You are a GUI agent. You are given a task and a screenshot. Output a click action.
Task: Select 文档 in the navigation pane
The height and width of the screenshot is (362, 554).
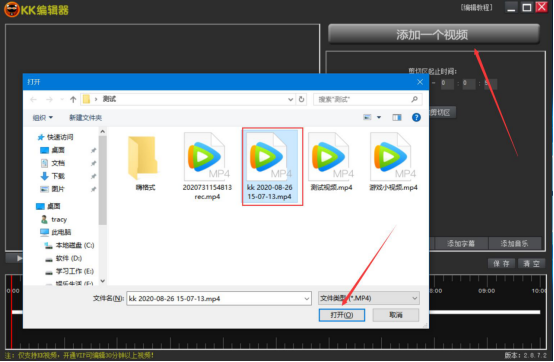(x=53, y=163)
